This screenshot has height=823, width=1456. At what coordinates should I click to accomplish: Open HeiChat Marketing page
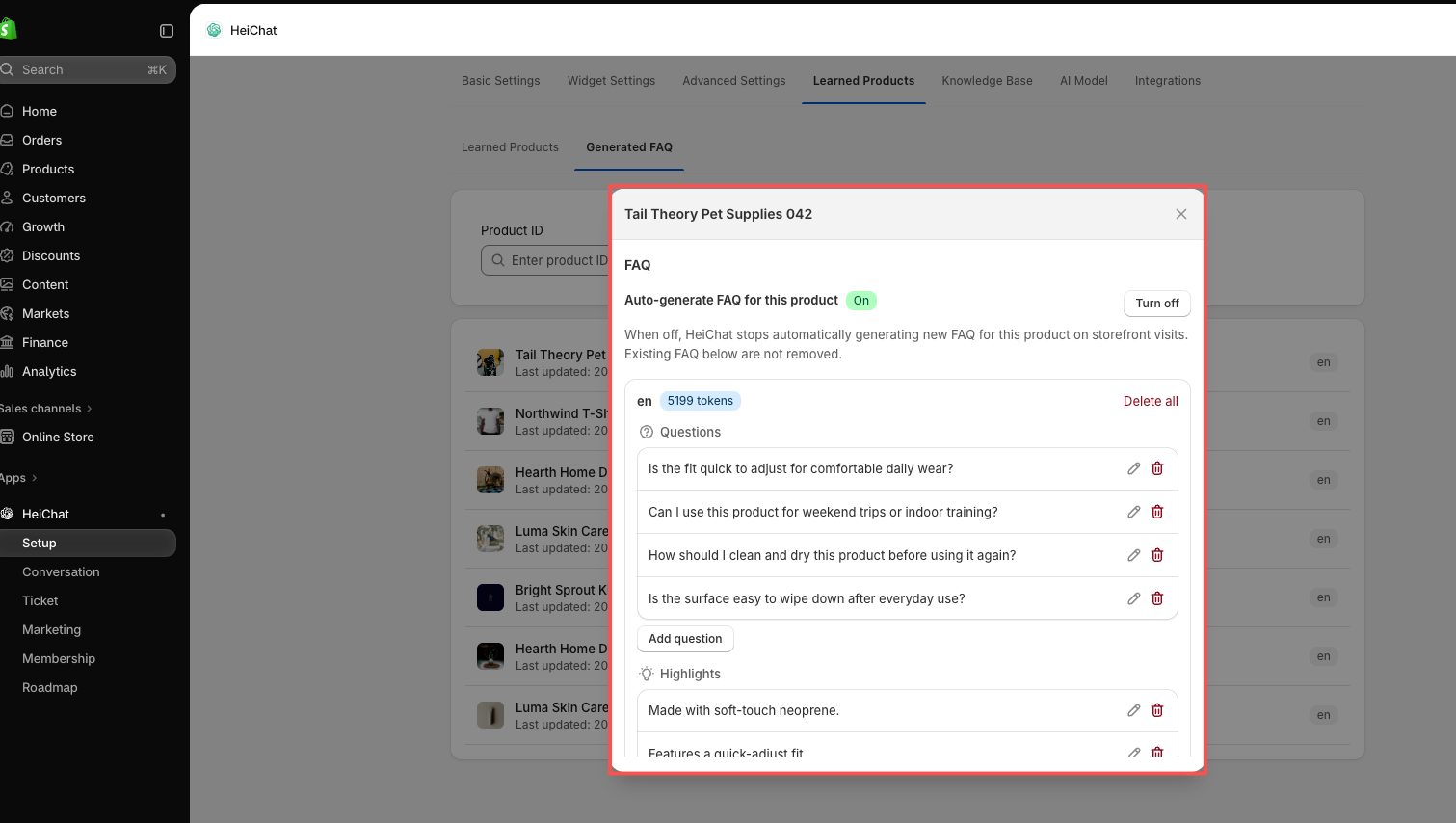(52, 629)
